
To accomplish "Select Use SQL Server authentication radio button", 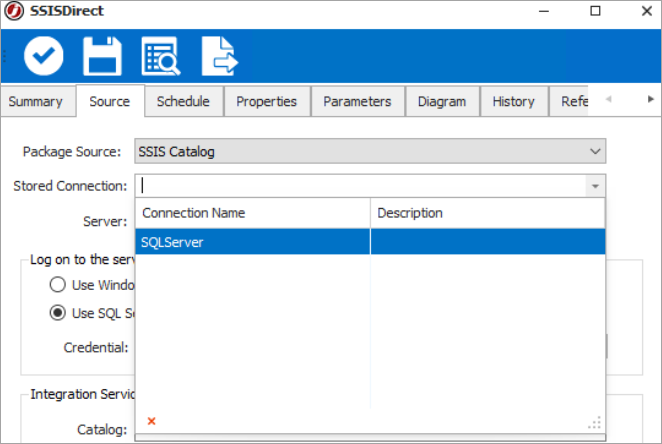I will pos(57,313).
